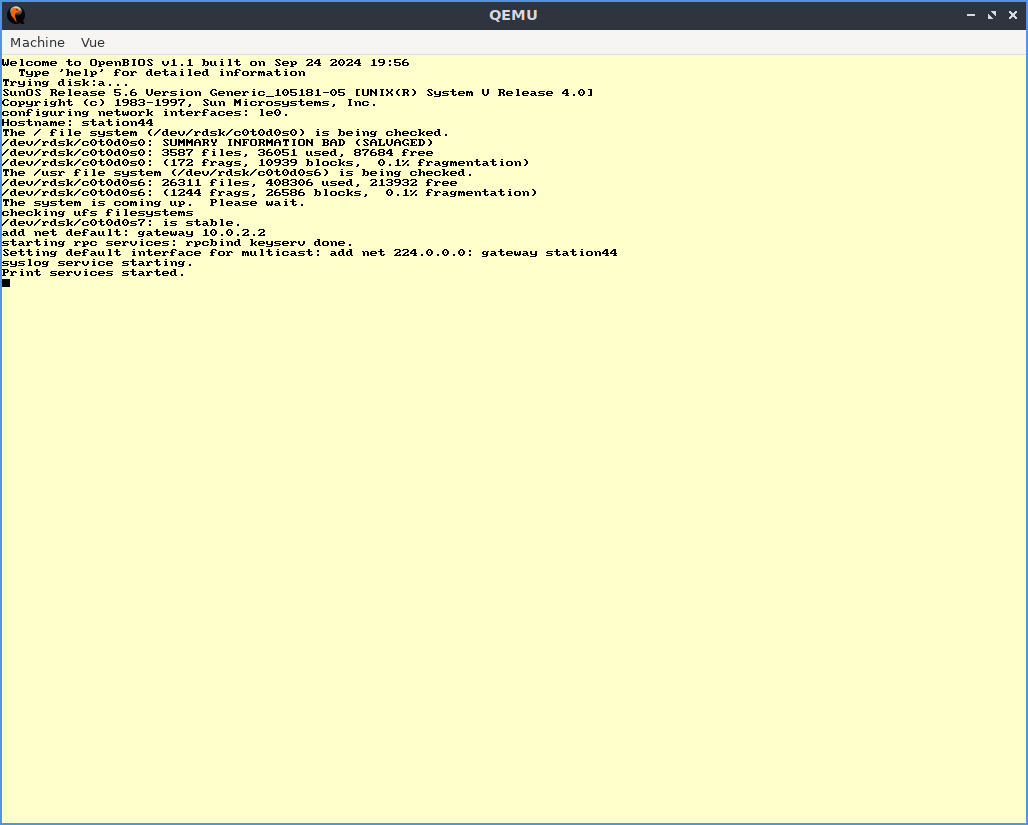This screenshot has height=825, width=1028.
Task: Click 'The /usr file system' being checked line
Action: (237, 172)
